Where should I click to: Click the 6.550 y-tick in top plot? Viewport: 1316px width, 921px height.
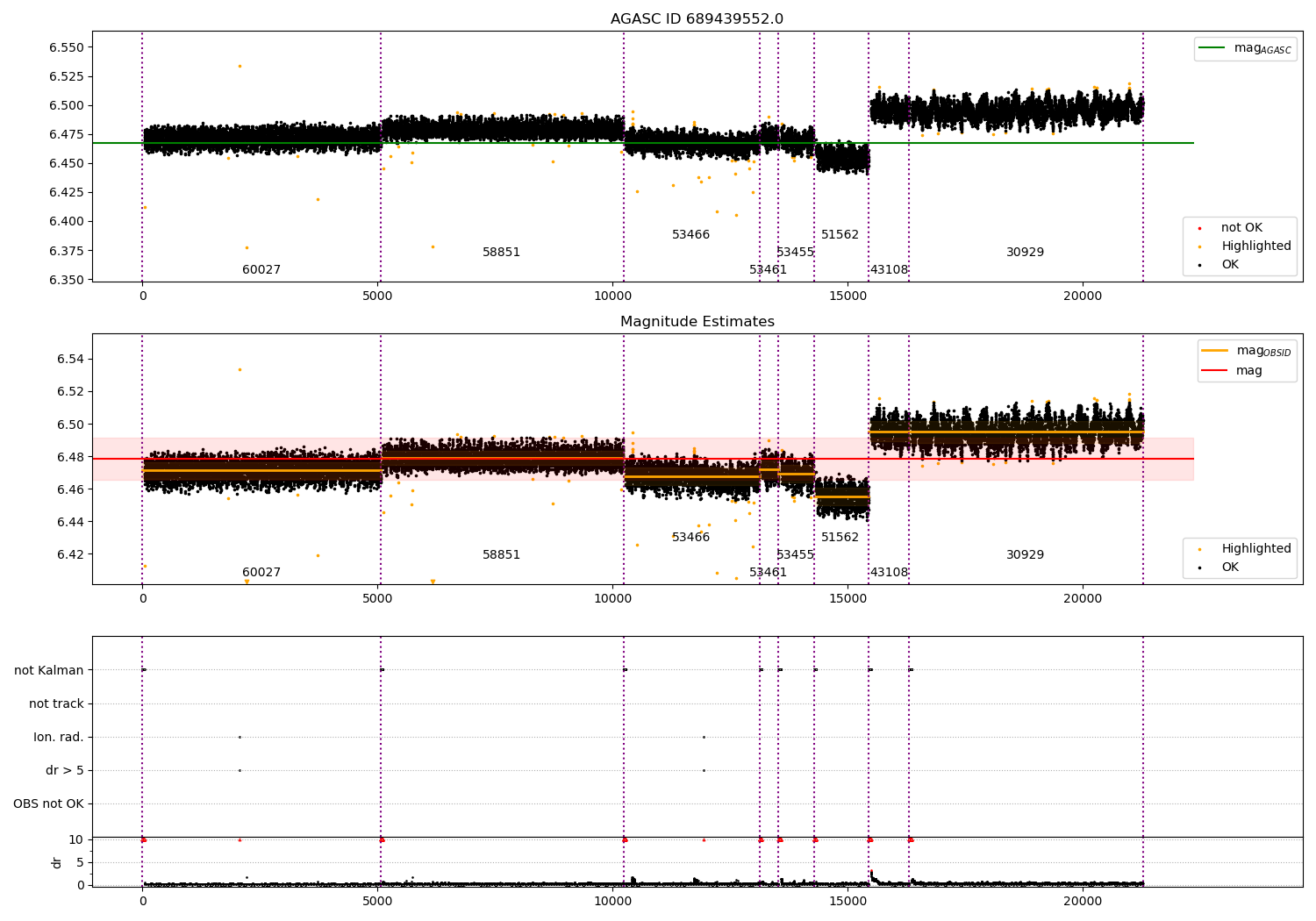[x=67, y=47]
